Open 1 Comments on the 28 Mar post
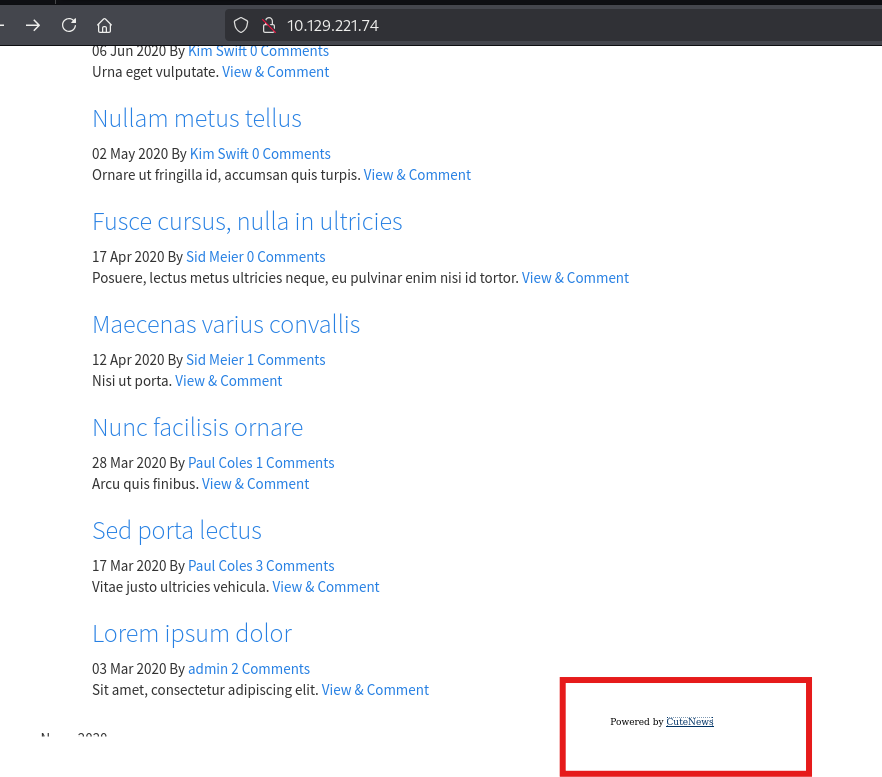Image resolution: width=882 pixels, height=777 pixels. 295,462
